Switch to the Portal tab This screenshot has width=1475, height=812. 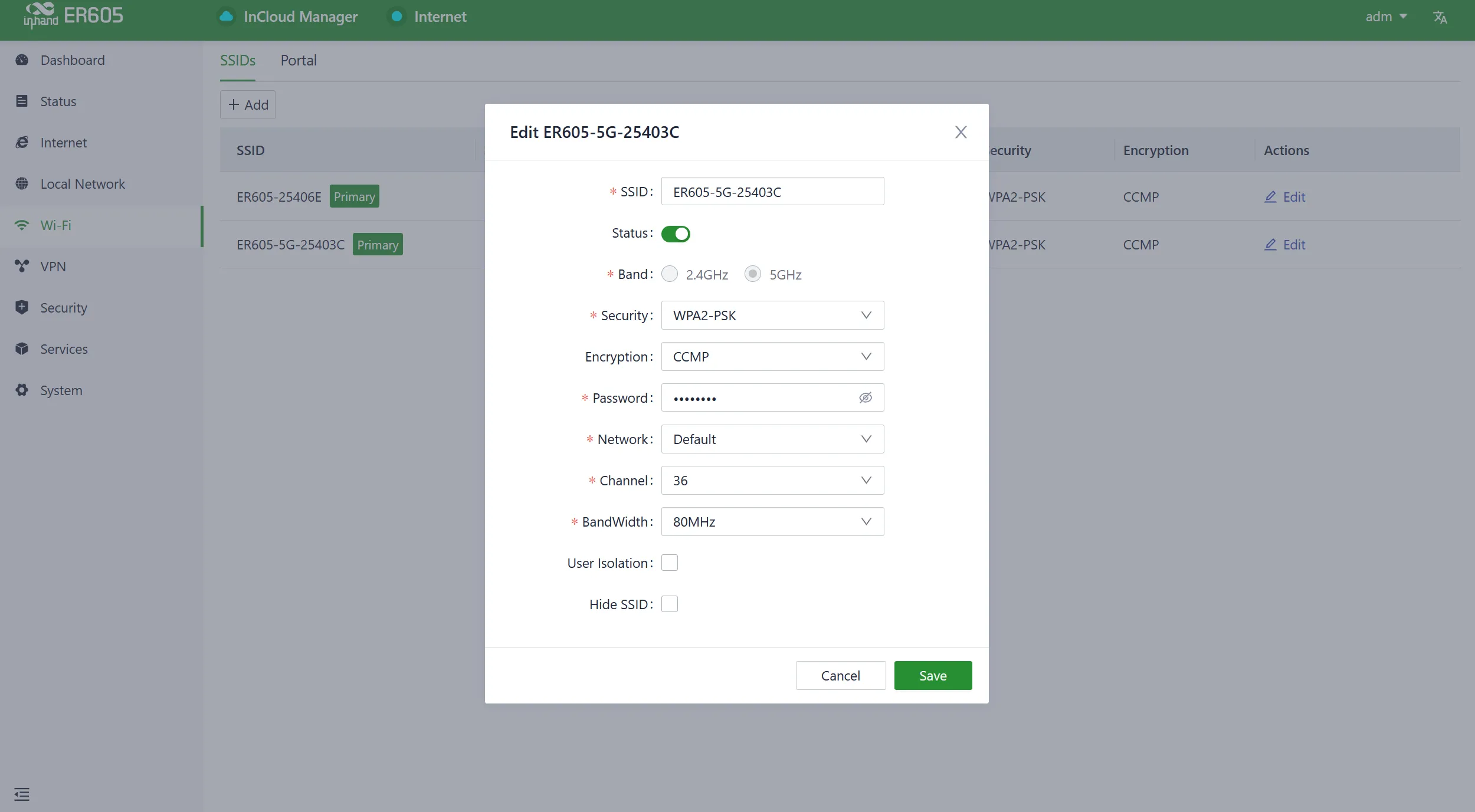[299, 61]
